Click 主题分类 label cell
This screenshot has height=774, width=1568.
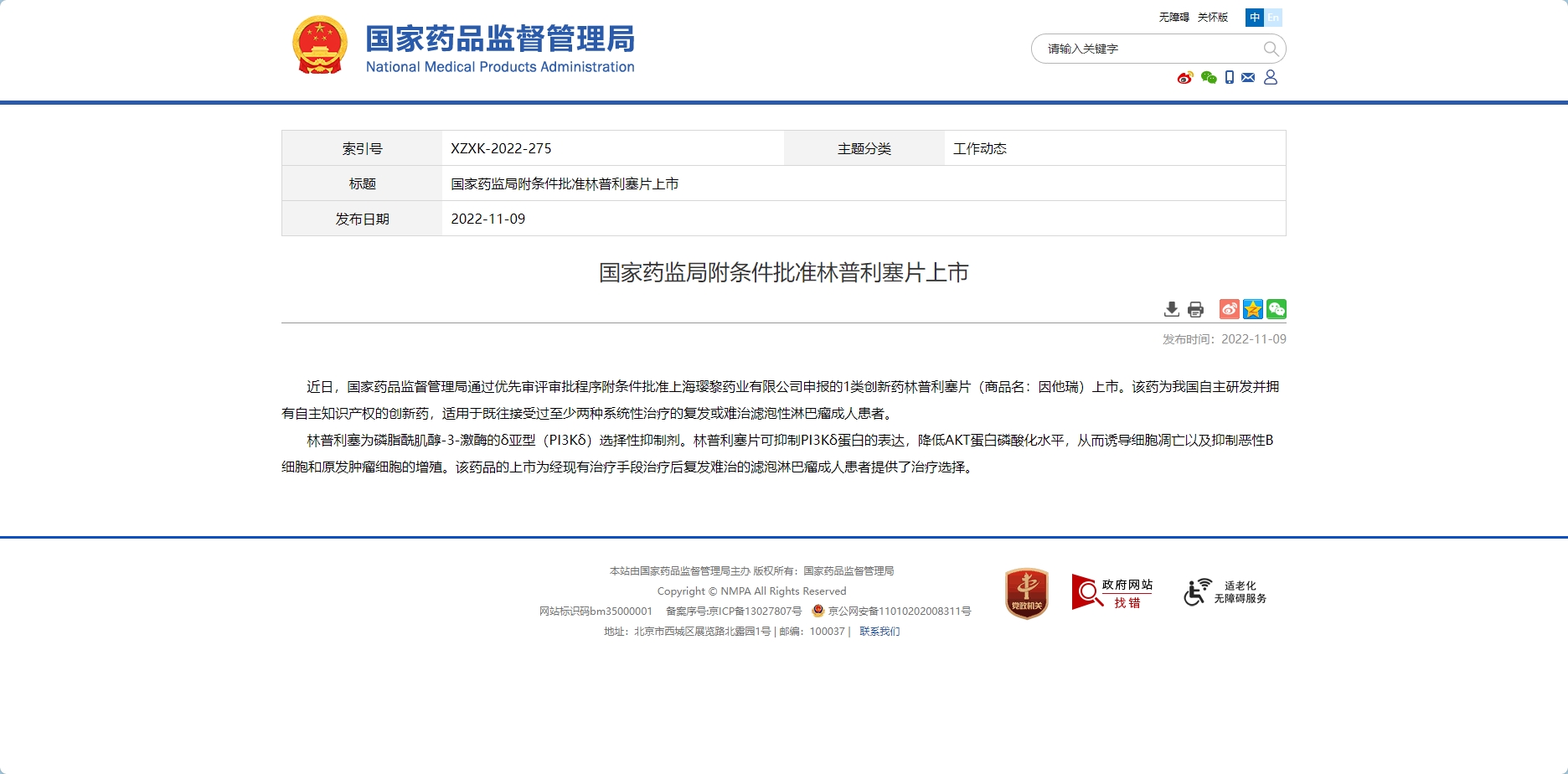point(864,148)
